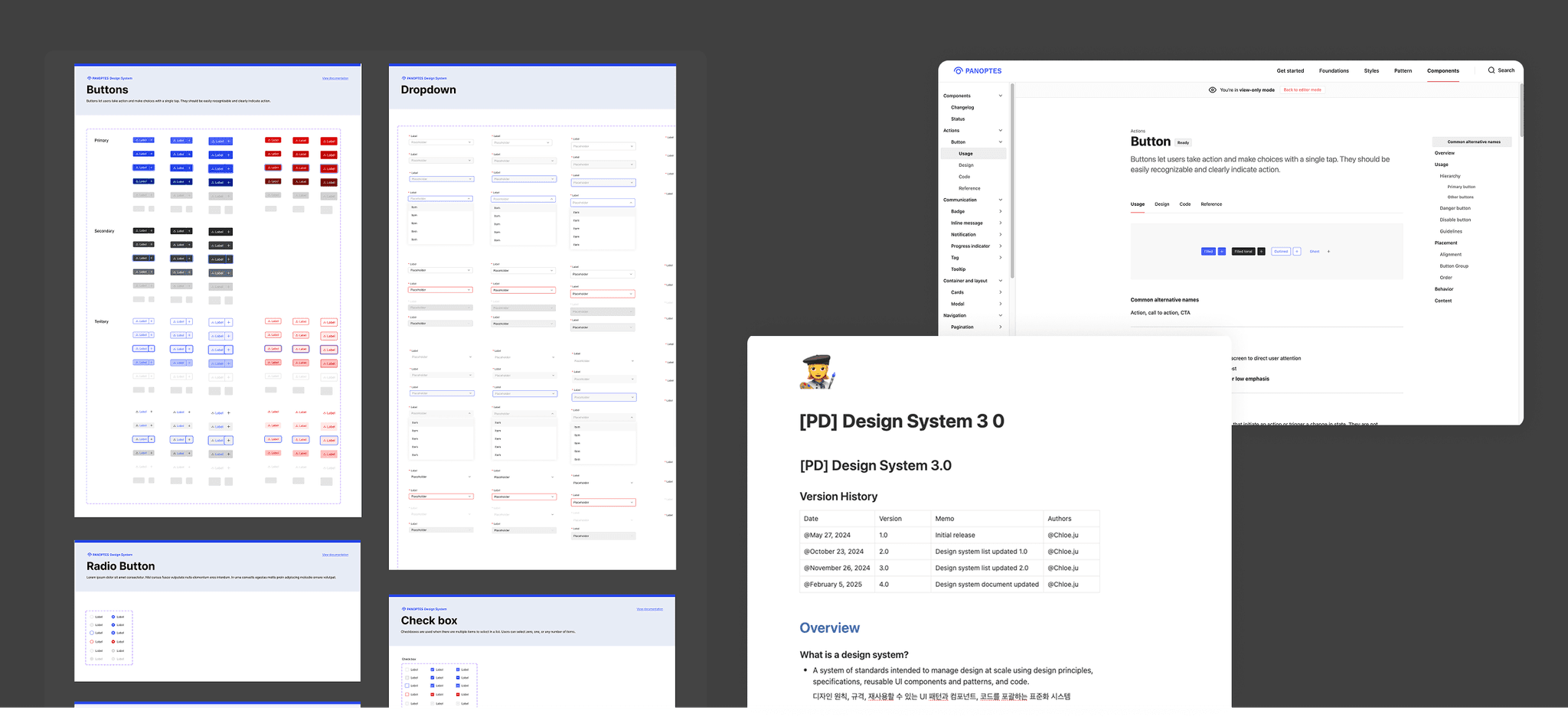Open the Pattern nav item

[x=1403, y=71]
